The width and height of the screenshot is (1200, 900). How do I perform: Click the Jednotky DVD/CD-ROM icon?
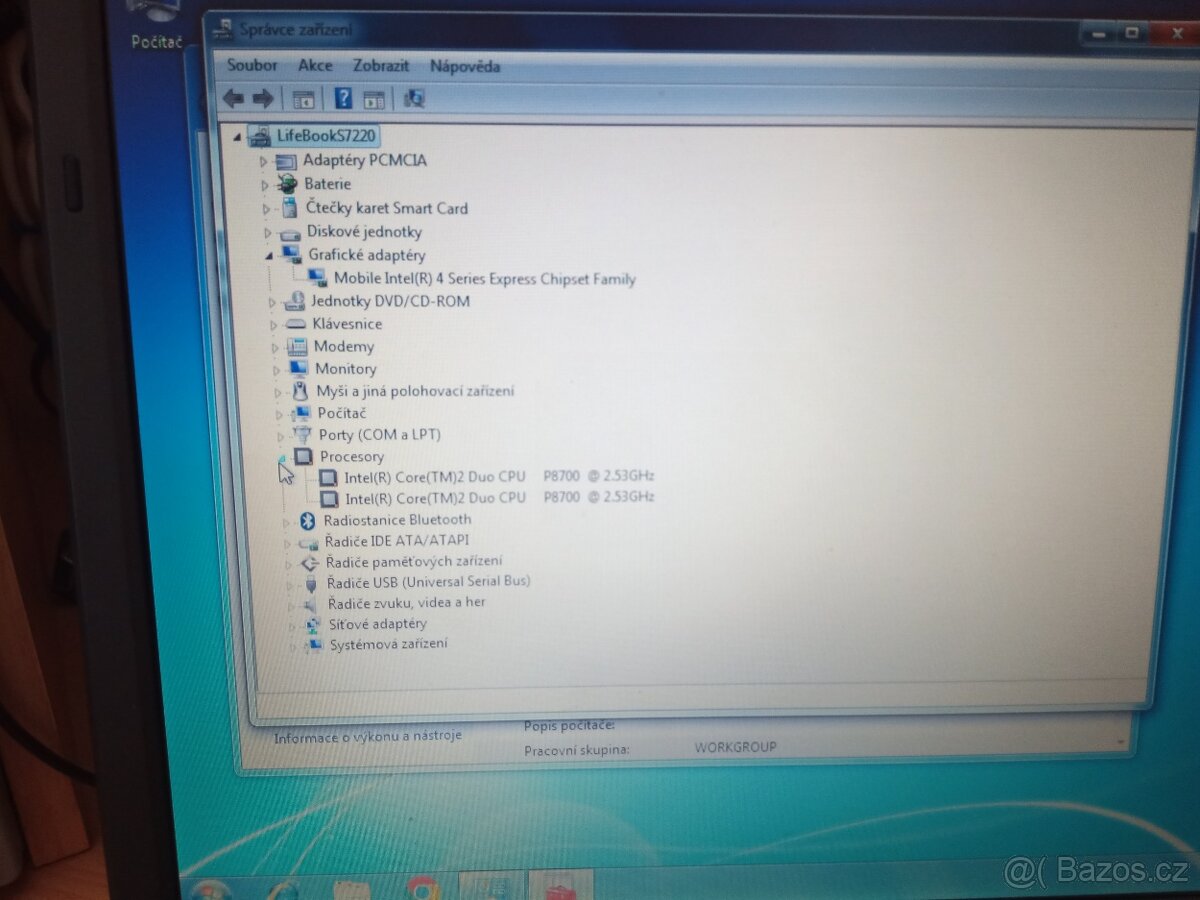[294, 301]
